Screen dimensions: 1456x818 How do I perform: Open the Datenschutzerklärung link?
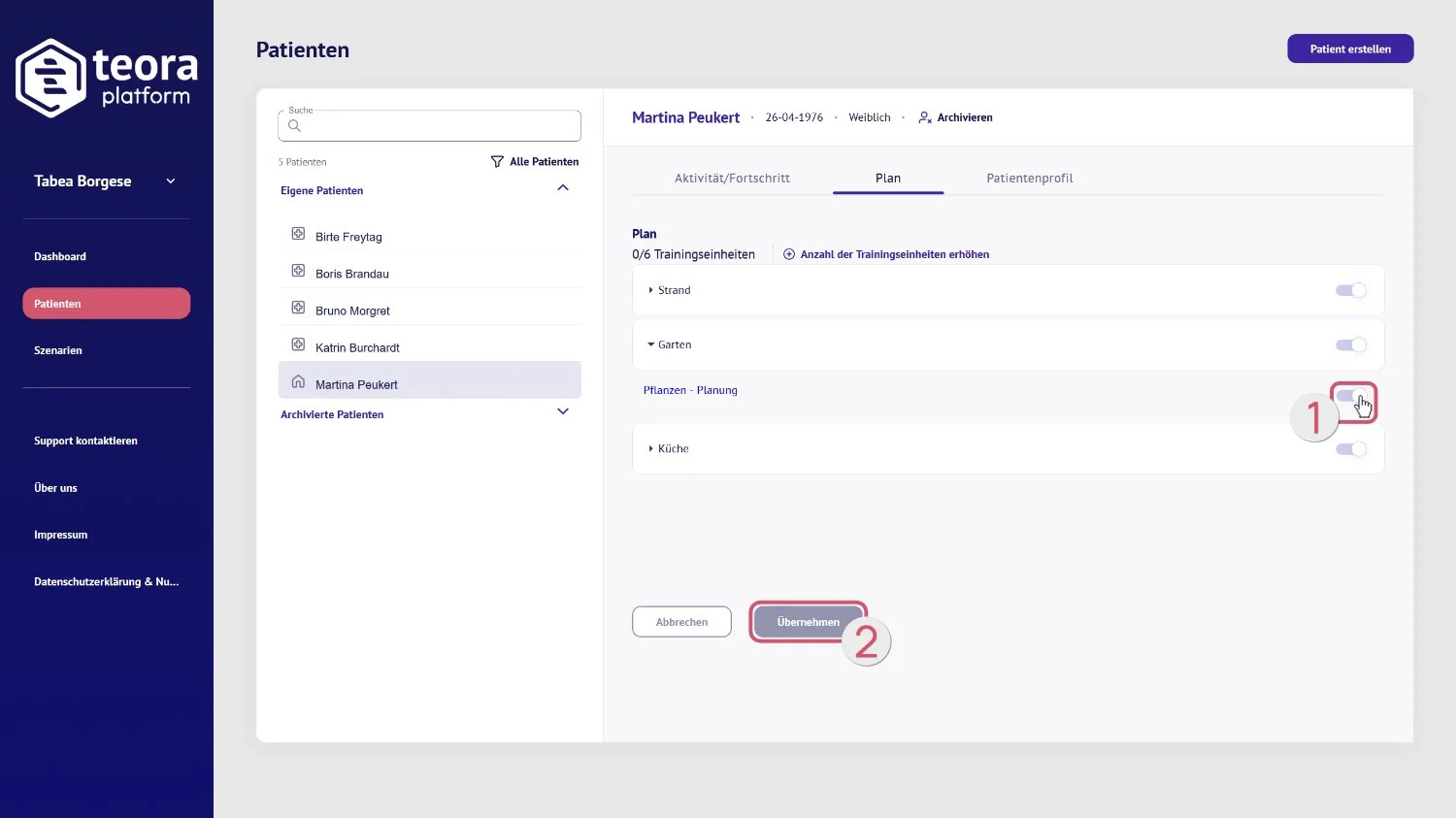coord(107,582)
